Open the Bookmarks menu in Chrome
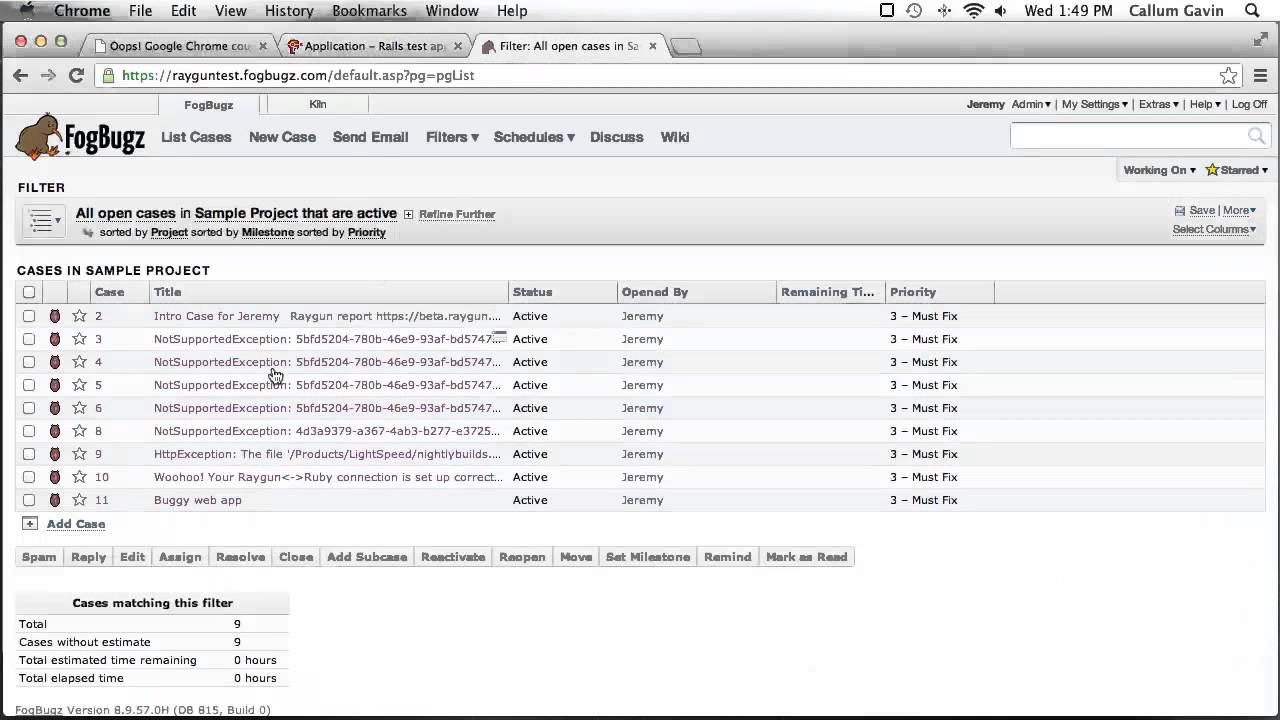The width and height of the screenshot is (1280, 720). [x=370, y=11]
